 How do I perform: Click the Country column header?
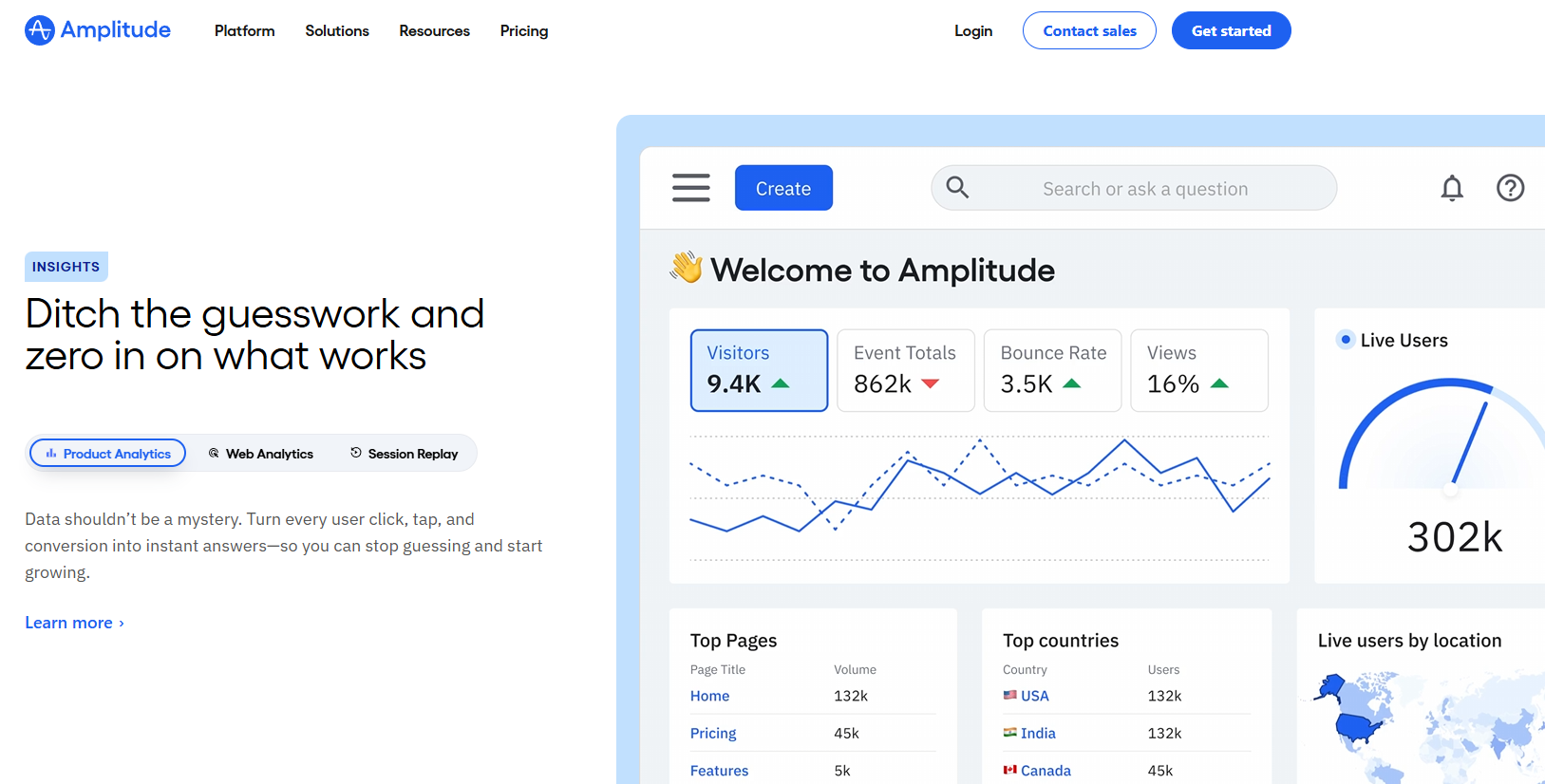1025,669
